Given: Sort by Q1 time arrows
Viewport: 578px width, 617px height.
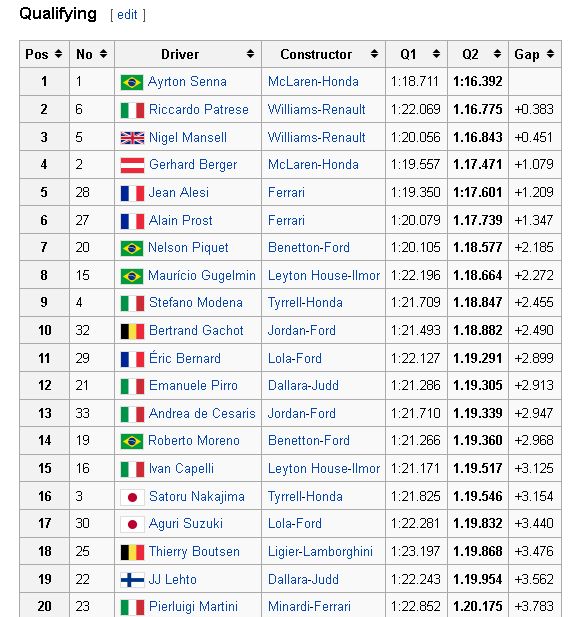Looking at the screenshot, I should click(x=436, y=54).
